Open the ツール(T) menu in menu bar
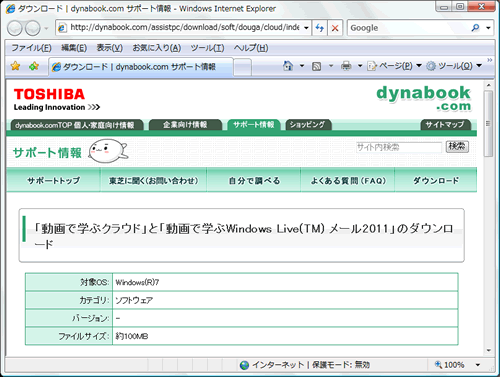500x377 pixels. 207,48
